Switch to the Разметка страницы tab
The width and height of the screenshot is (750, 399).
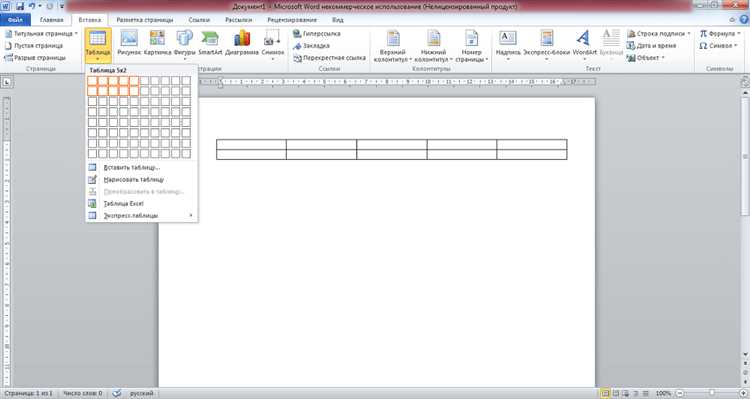145,20
